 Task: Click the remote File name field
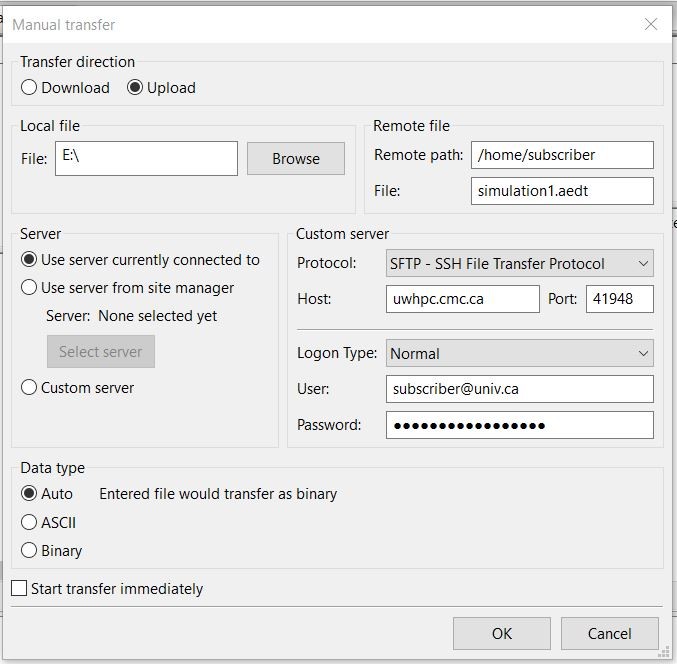pos(561,191)
